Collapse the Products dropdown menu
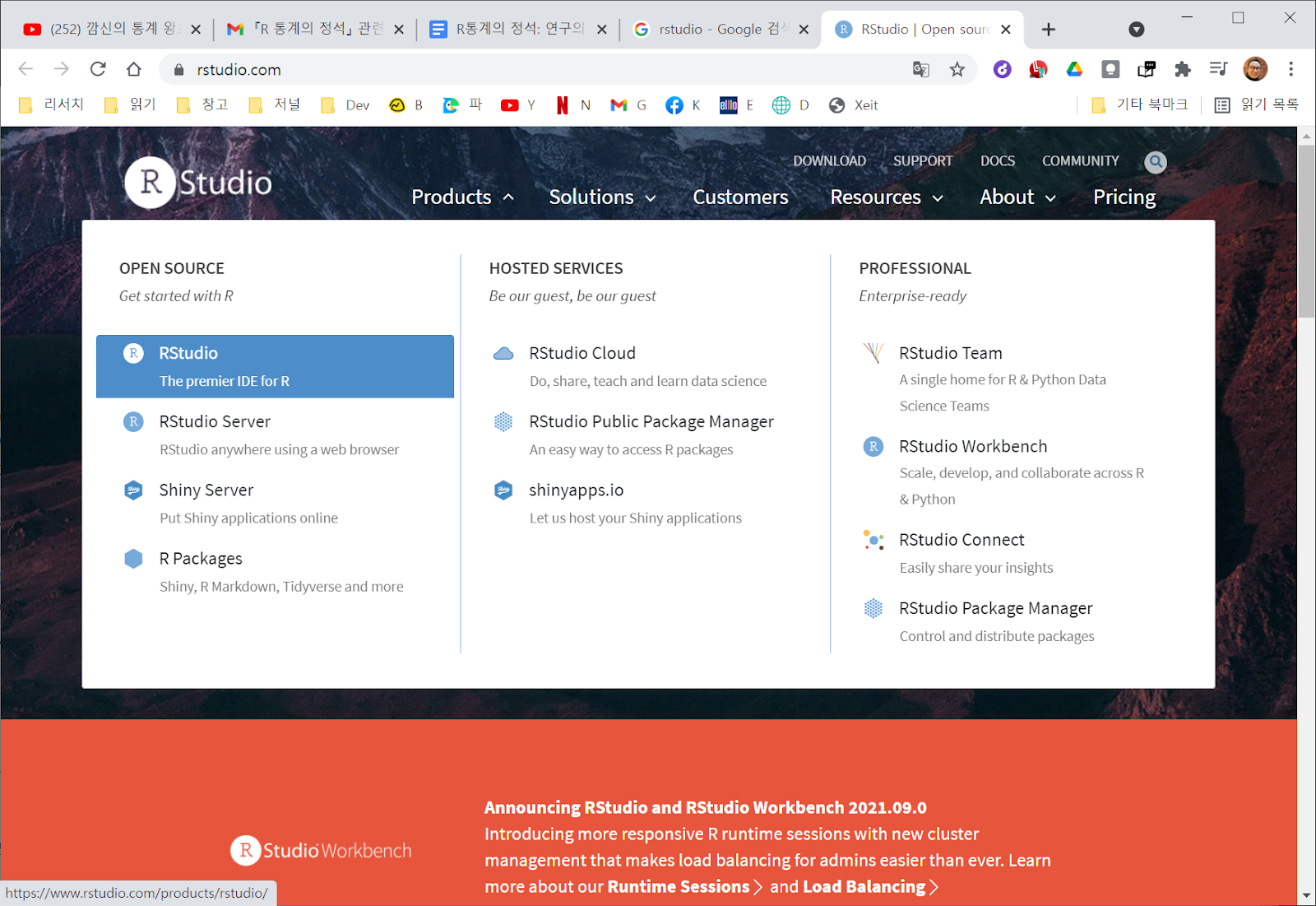 [x=462, y=197]
